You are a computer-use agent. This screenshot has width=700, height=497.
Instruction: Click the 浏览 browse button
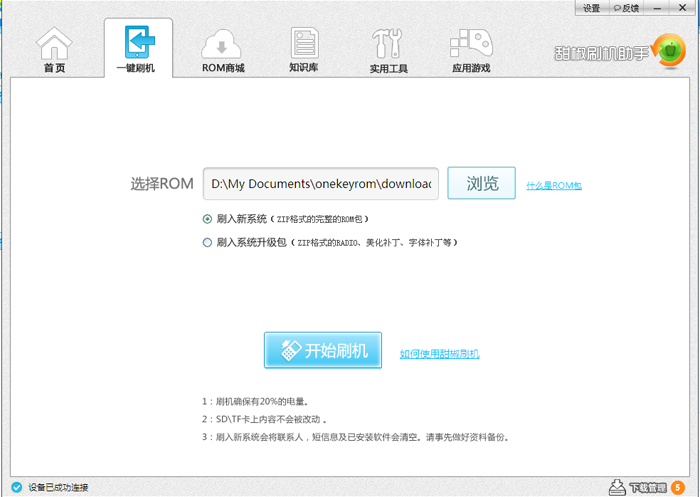pos(481,183)
